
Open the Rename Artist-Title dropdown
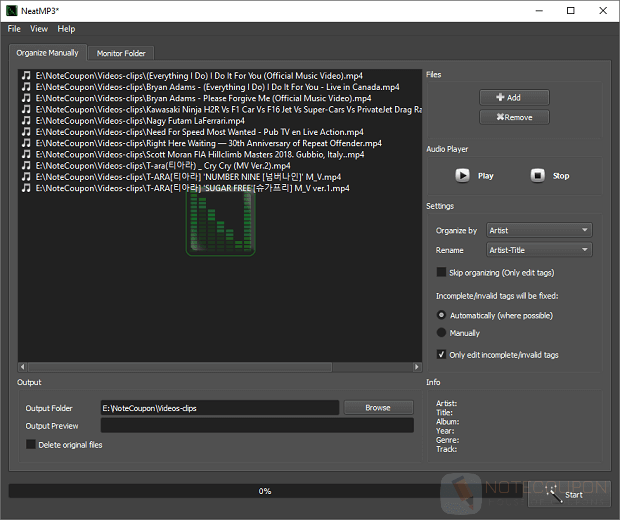[x=539, y=250]
